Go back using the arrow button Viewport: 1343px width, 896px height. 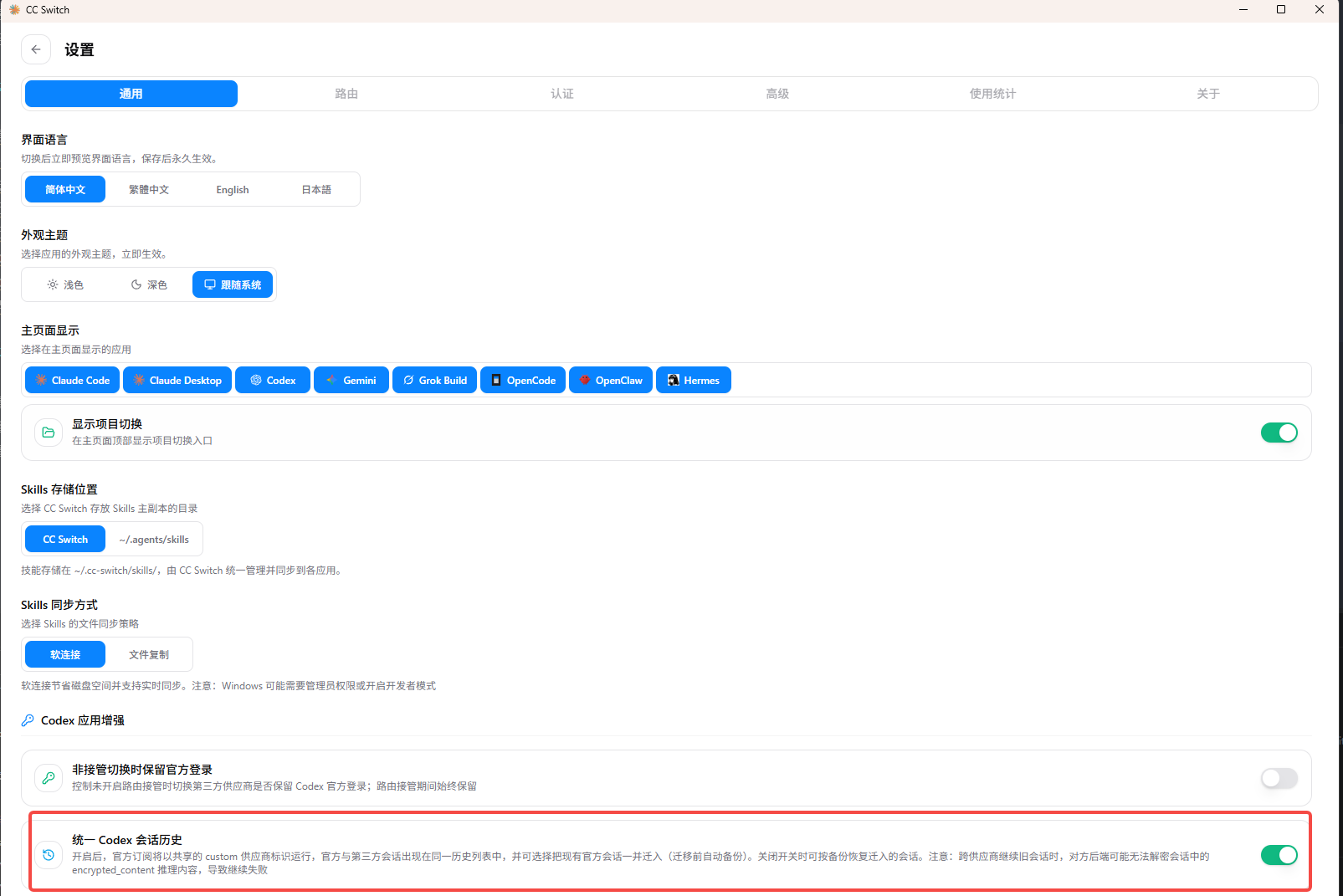(x=36, y=49)
